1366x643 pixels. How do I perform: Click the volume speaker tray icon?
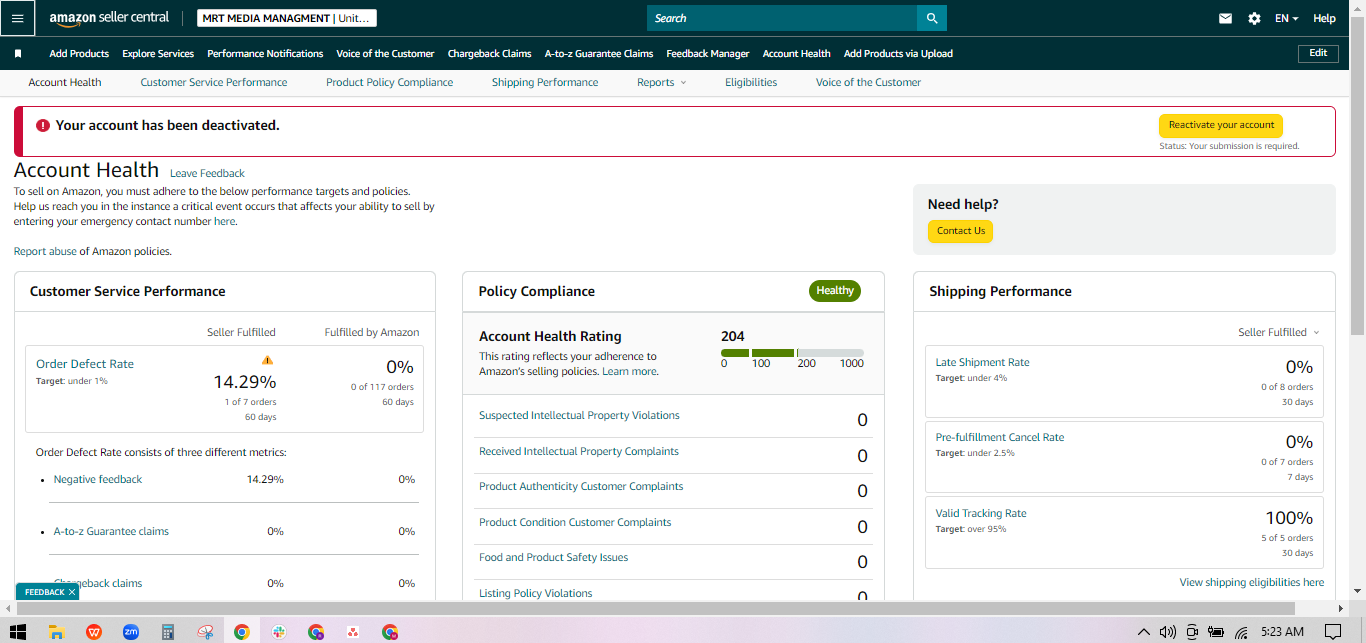1167,632
